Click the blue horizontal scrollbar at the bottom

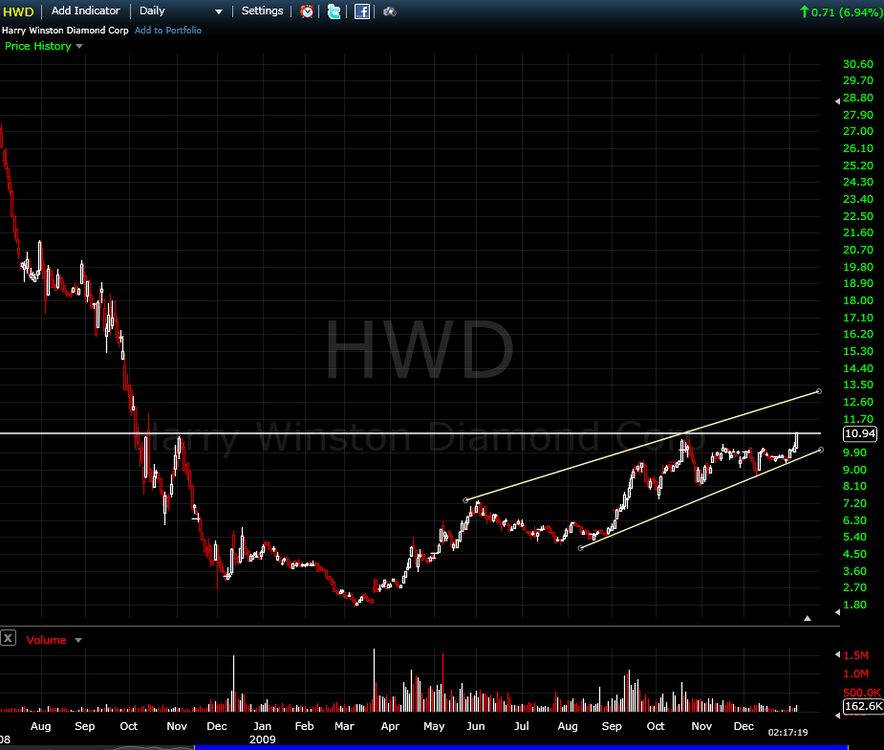coord(521,748)
